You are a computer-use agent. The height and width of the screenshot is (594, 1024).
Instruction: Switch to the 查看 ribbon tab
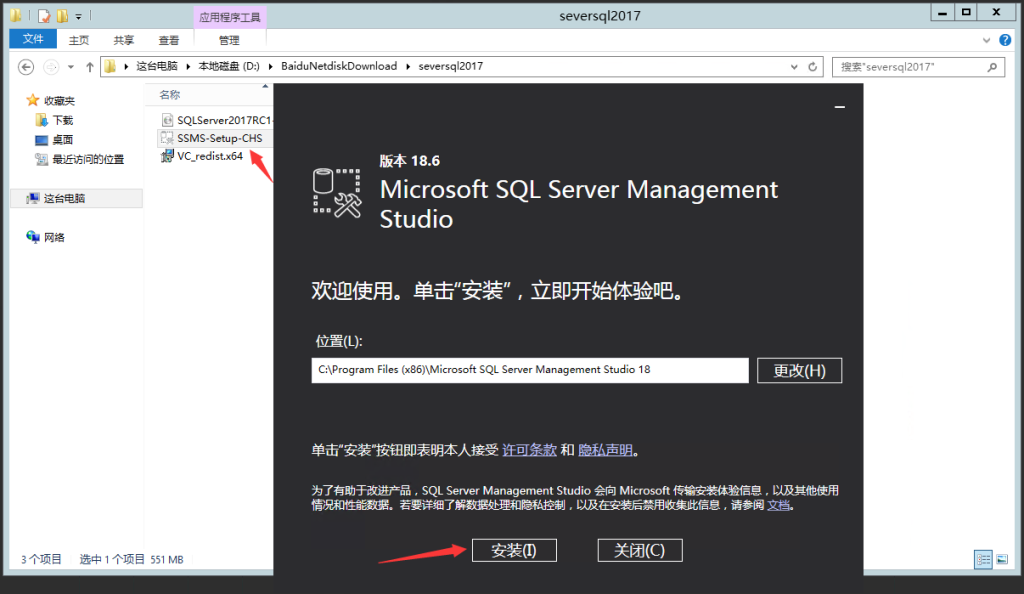coord(168,38)
